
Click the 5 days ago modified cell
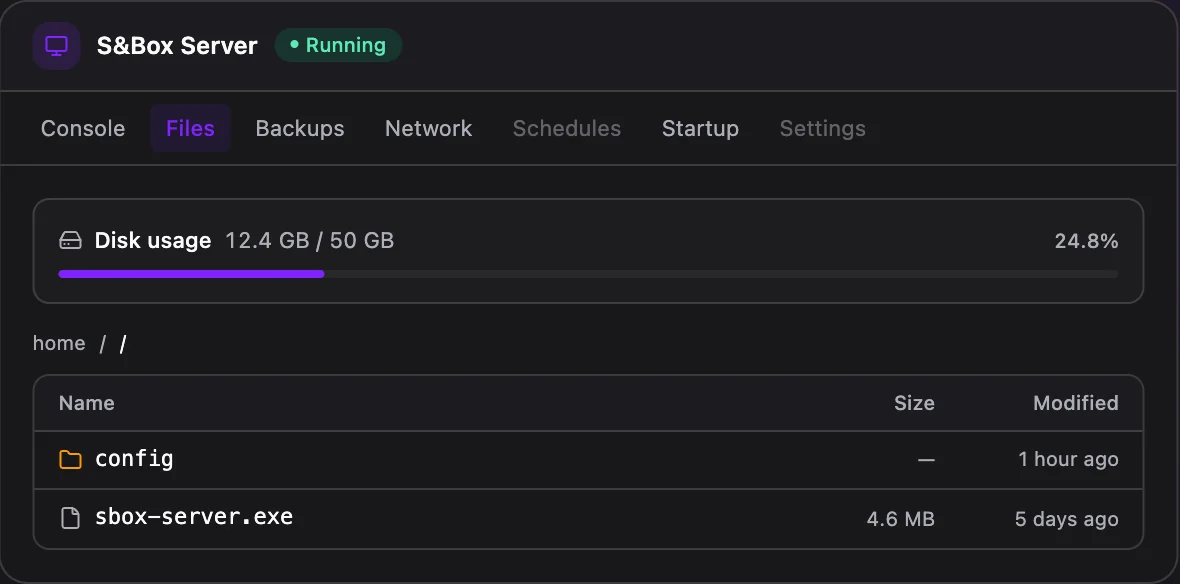[x=1066, y=519]
